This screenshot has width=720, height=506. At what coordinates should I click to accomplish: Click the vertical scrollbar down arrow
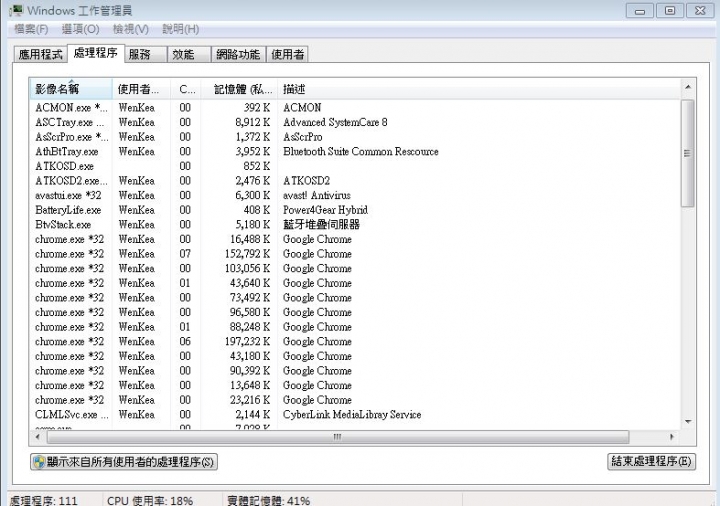[688, 422]
